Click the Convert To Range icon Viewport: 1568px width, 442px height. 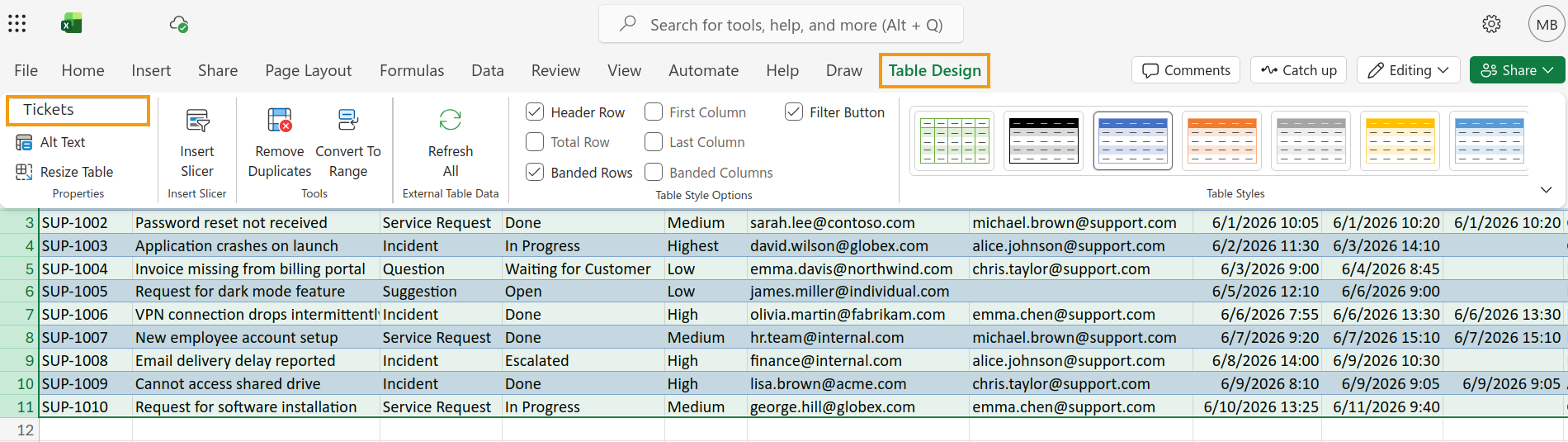pyautogui.click(x=348, y=121)
